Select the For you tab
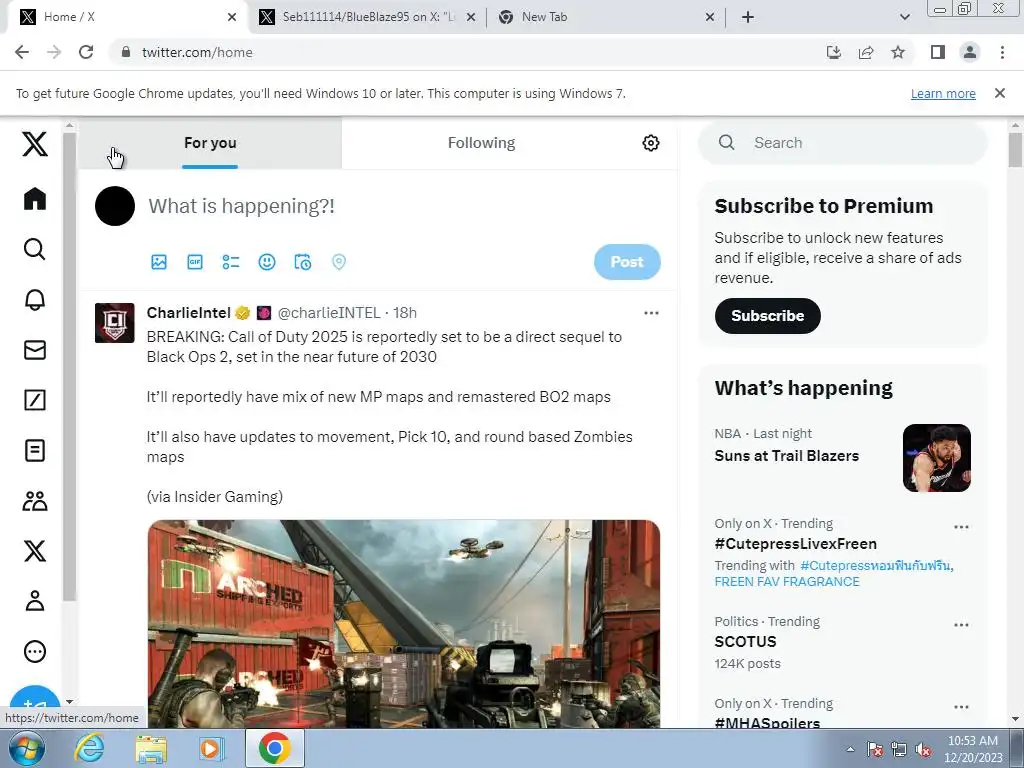This screenshot has width=1024, height=768. pyautogui.click(x=210, y=143)
